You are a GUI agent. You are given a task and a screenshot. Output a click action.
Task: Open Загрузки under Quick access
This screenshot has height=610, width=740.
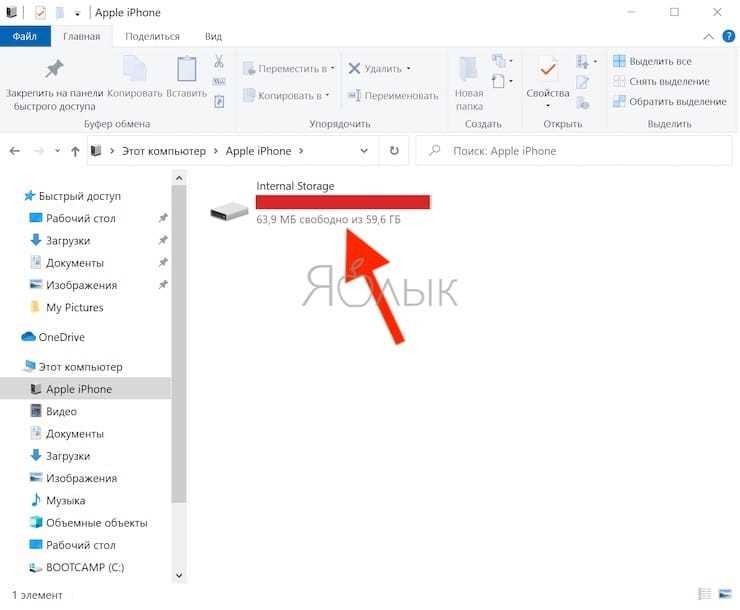(x=68, y=241)
